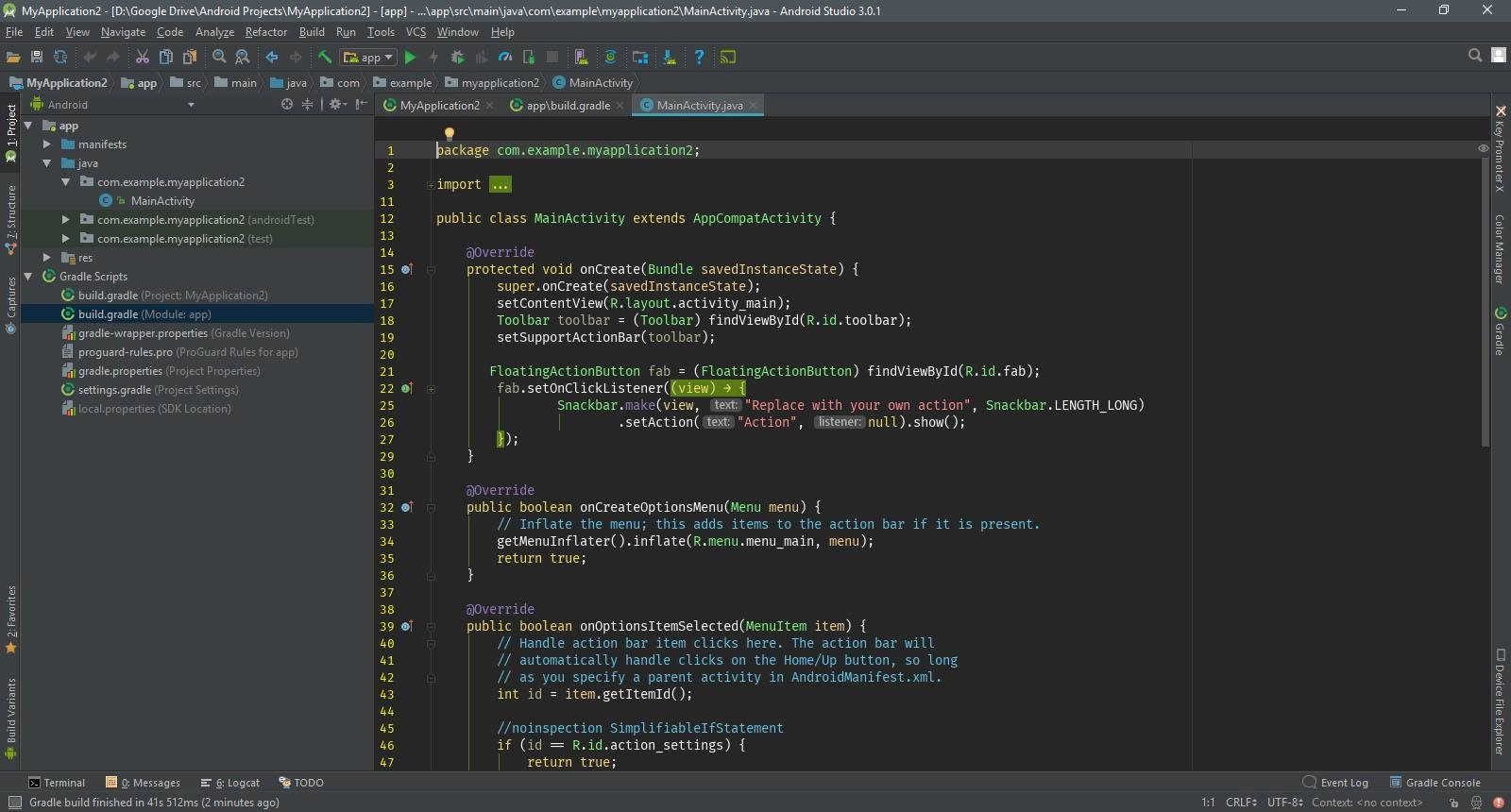Collapse the Gradle Scripts node
This screenshot has width=1511, height=812.
[28, 277]
